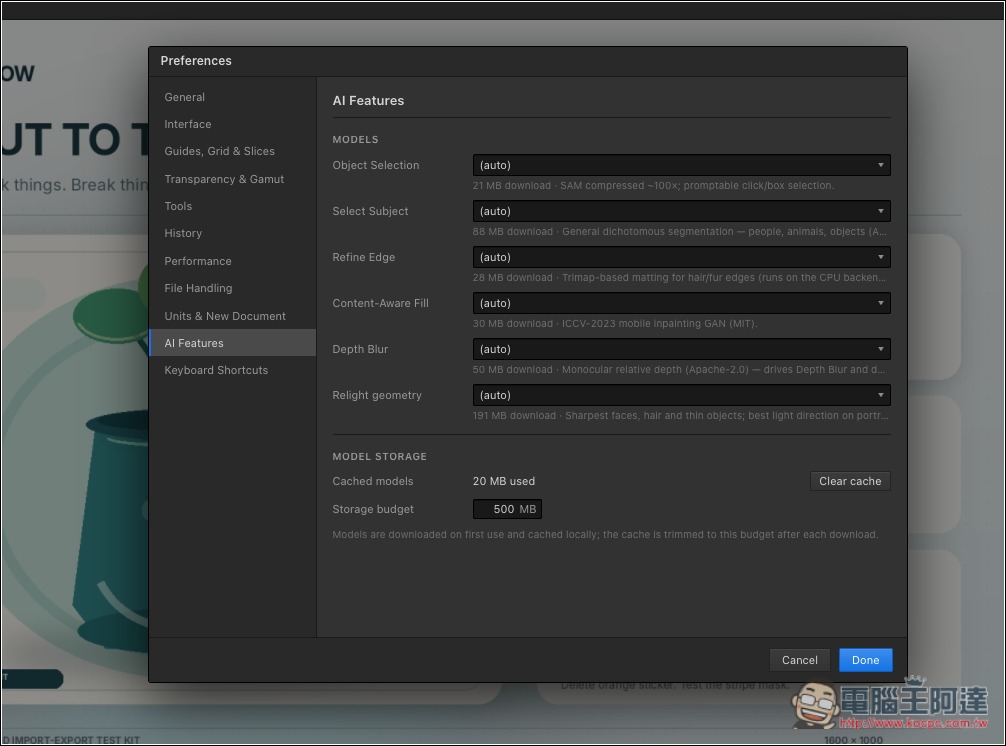Click the 'Object Selection' label

point(375,165)
